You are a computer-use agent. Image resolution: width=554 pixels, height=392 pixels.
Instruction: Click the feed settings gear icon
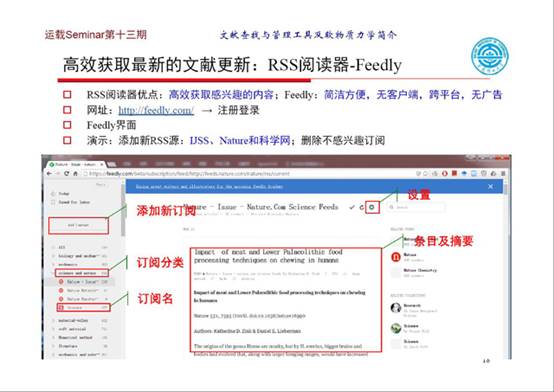(372, 207)
